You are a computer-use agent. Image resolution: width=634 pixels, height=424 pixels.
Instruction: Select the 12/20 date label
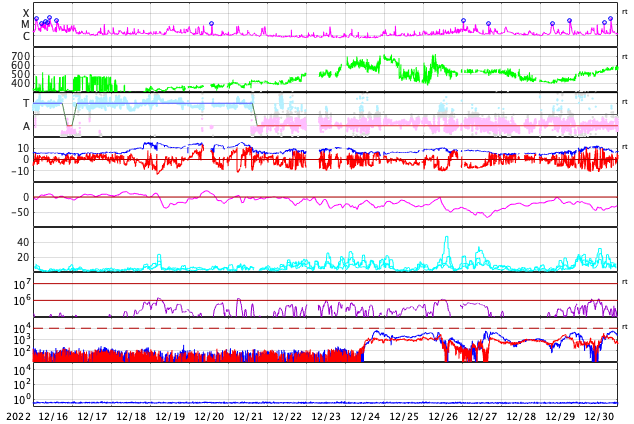pos(209,416)
